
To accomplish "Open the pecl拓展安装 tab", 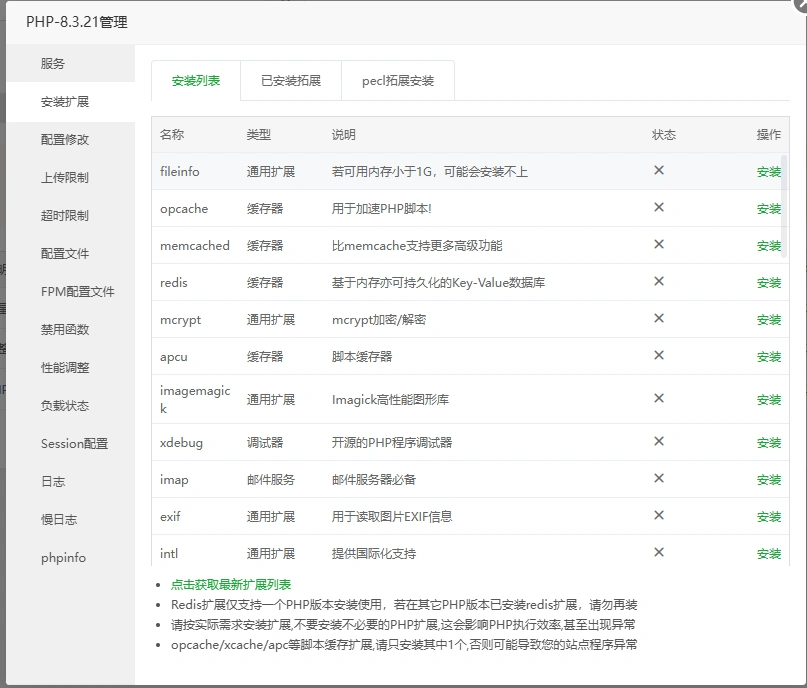I will 398,81.
